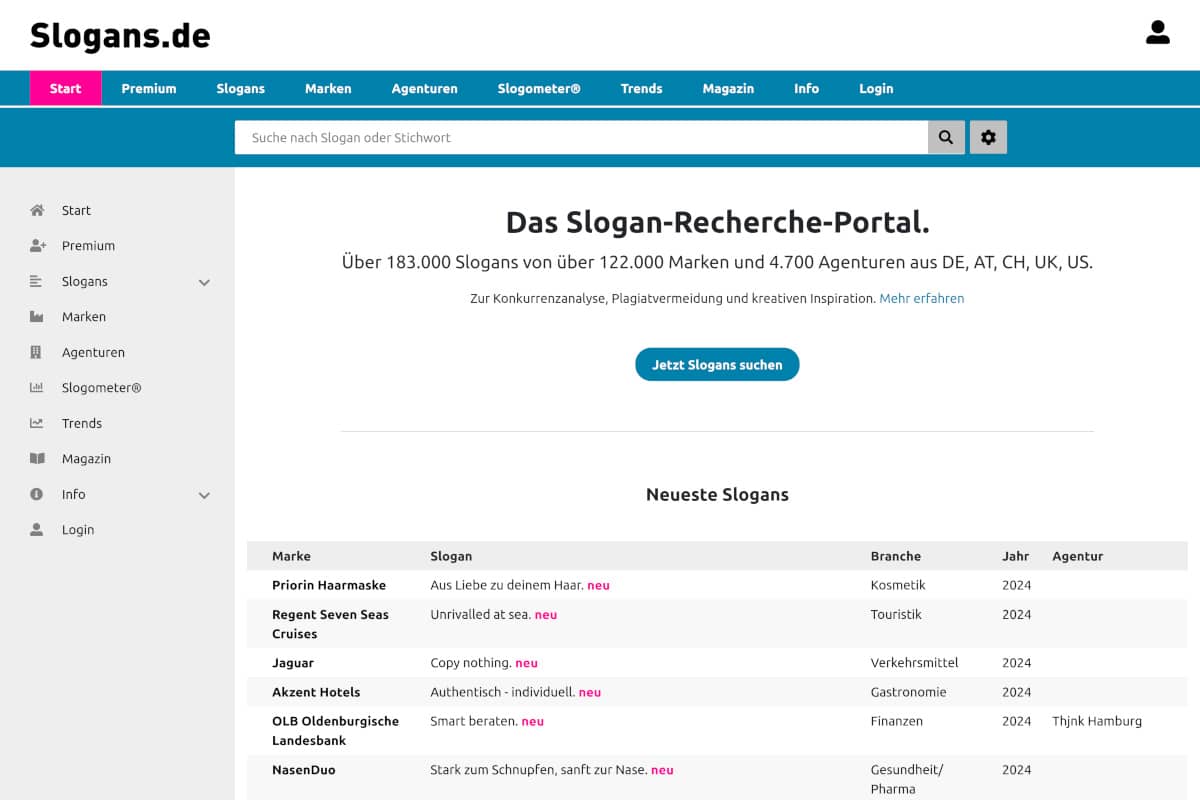Screen dimensions: 1200x800
Task: Click the Marke column header
Action: pyautogui.click(x=291, y=556)
